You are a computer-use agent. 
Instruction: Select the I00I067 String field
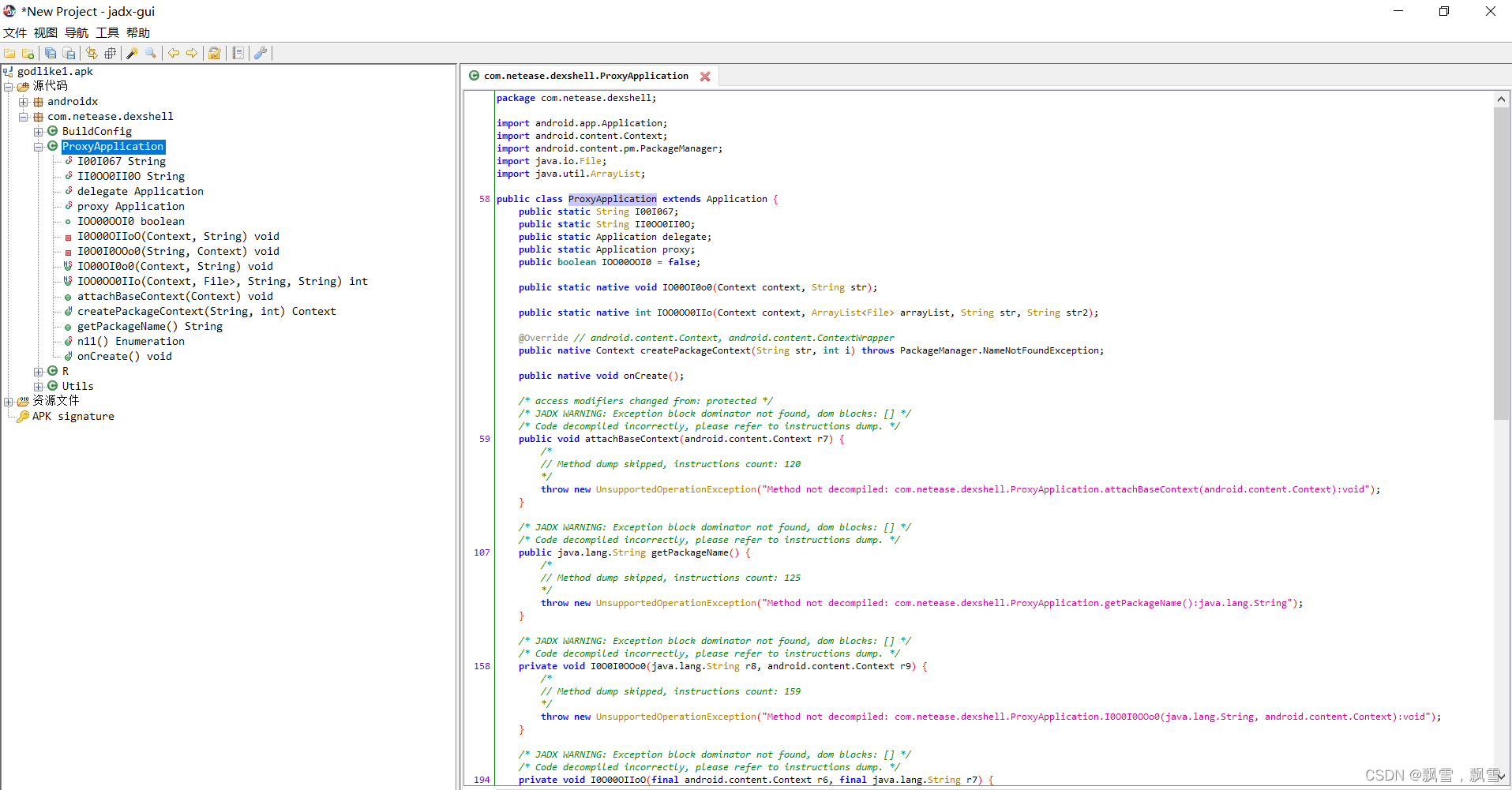coord(122,162)
